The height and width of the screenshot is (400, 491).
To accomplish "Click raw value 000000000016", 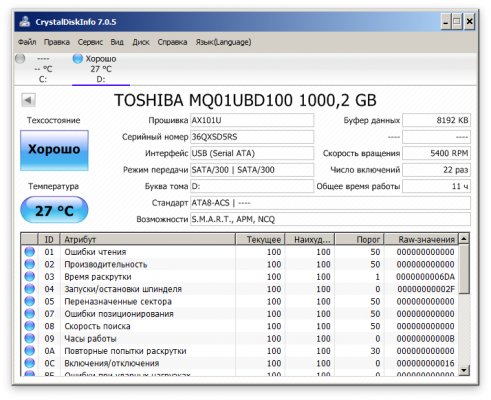I will click(425, 363).
